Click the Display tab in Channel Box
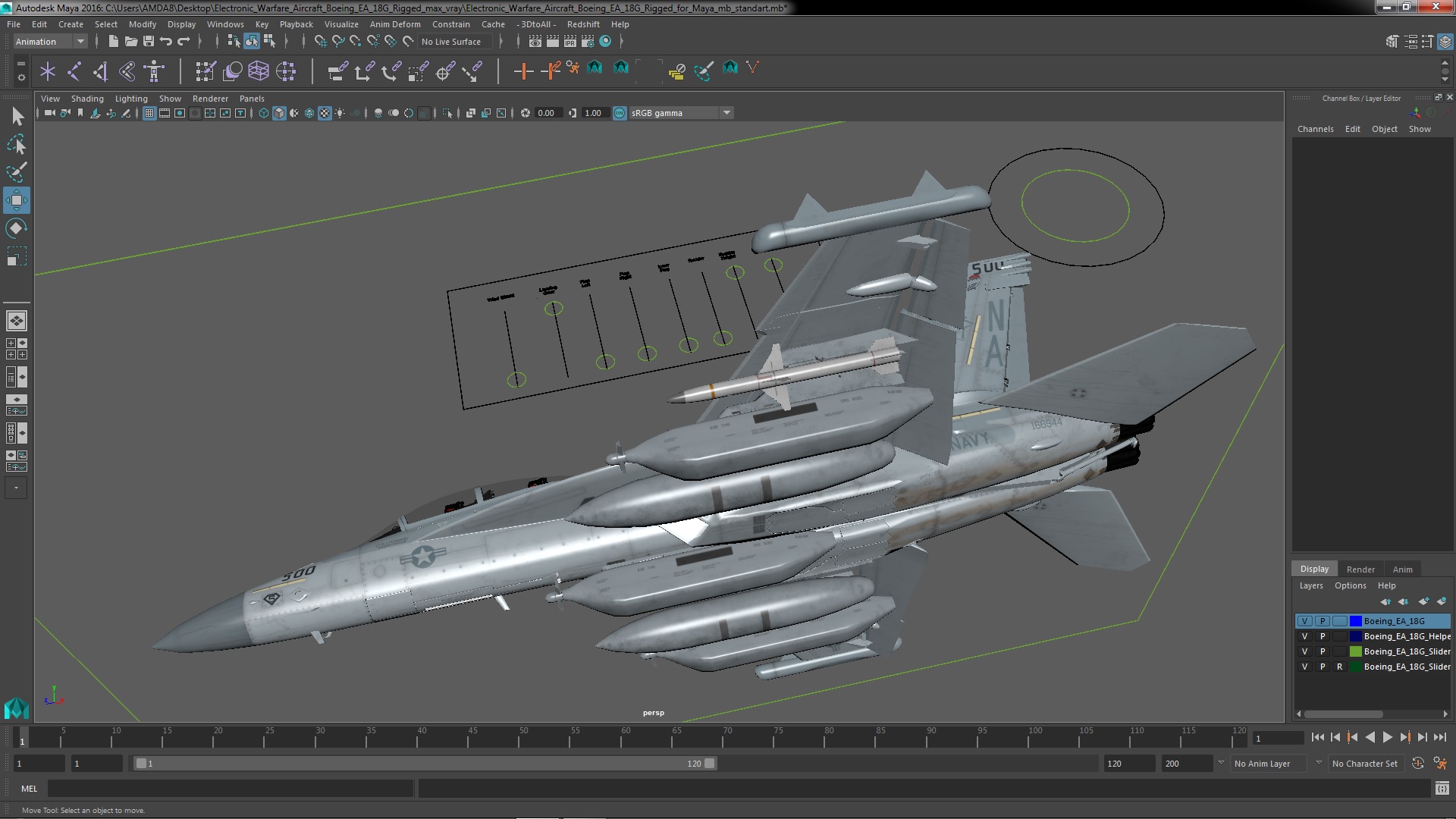This screenshot has height=819, width=1456. (1313, 568)
